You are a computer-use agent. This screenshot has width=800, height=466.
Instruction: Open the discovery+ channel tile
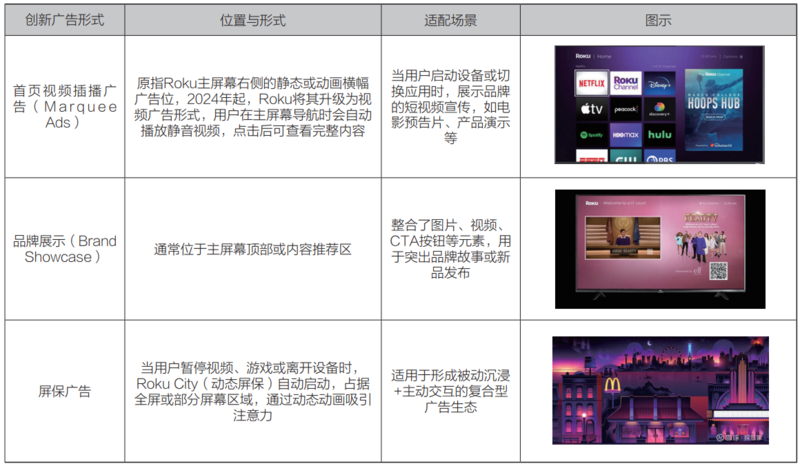click(660, 108)
